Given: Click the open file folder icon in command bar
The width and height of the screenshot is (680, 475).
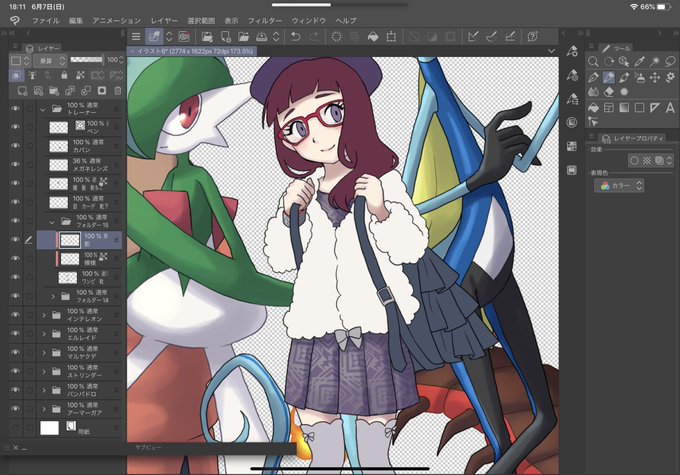Looking at the screenshot, I should [x=243, y=37].
